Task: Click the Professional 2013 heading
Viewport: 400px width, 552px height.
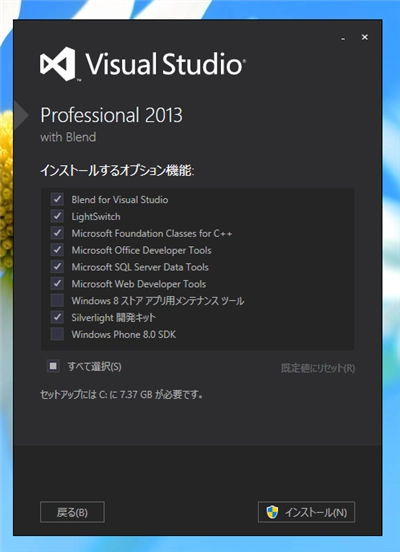Action: [x=112, y=115]
